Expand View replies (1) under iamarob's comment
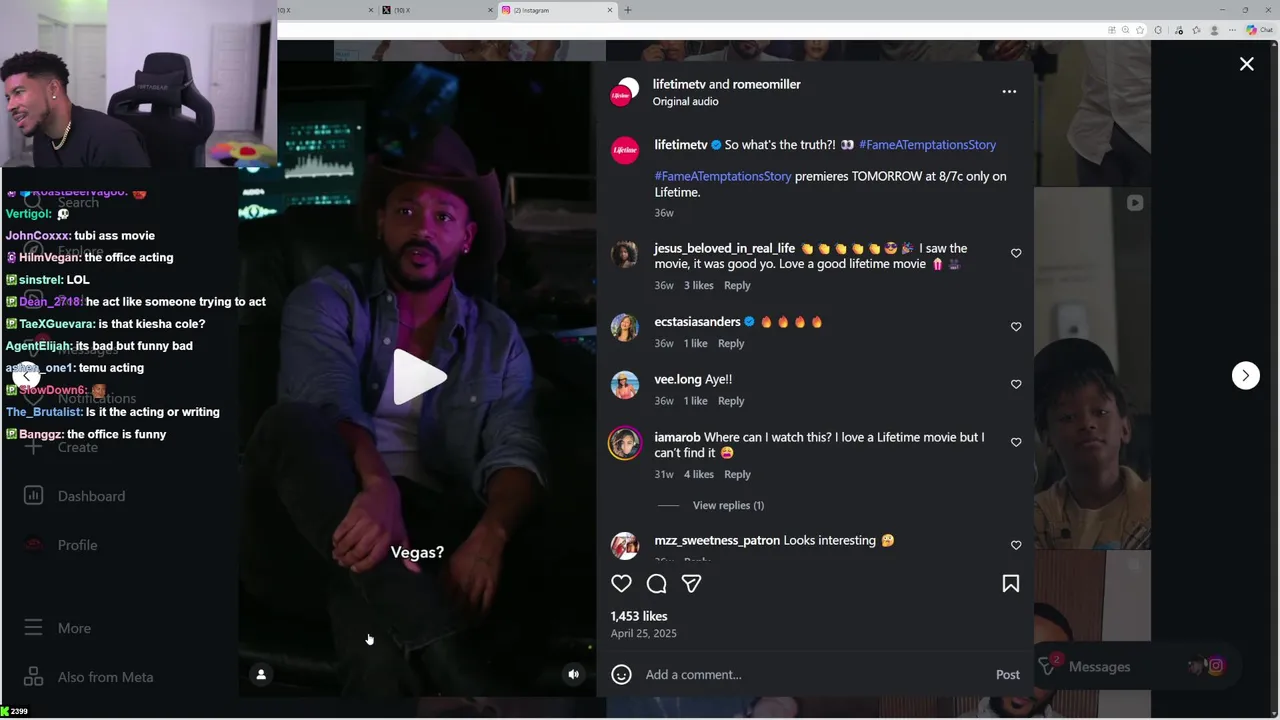The width and height of the screenshot is (1280, 720). point(728,505)
